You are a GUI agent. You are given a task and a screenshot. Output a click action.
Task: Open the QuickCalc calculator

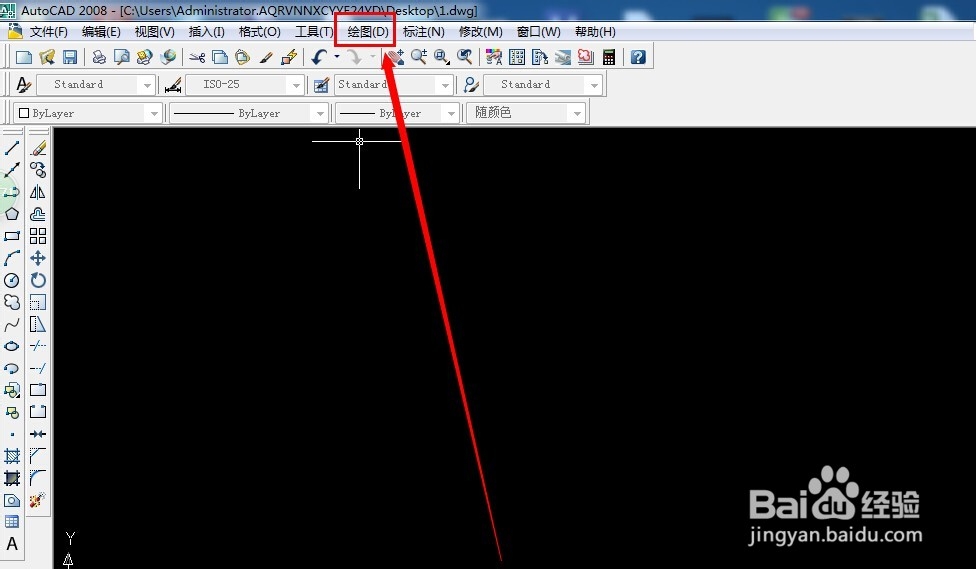[x=609, y=57]
